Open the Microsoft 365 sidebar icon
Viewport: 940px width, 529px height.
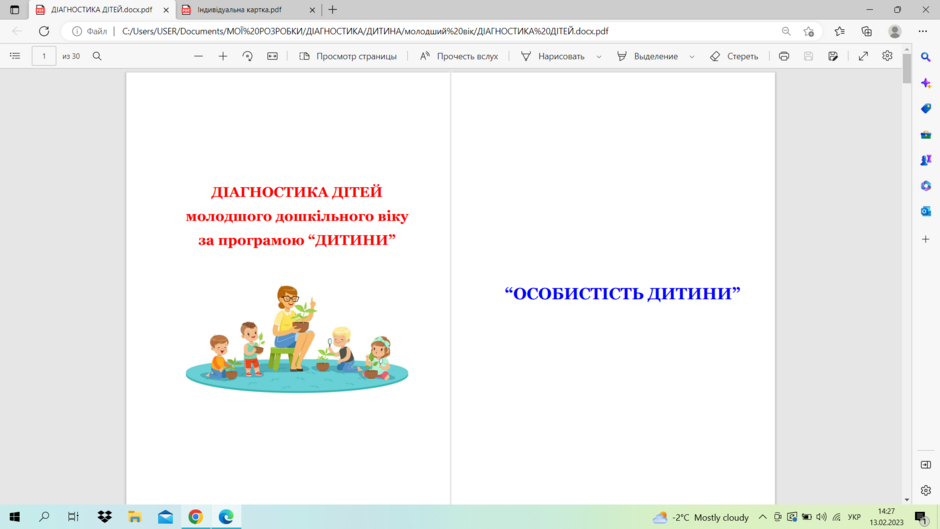[x=926, y=186]
